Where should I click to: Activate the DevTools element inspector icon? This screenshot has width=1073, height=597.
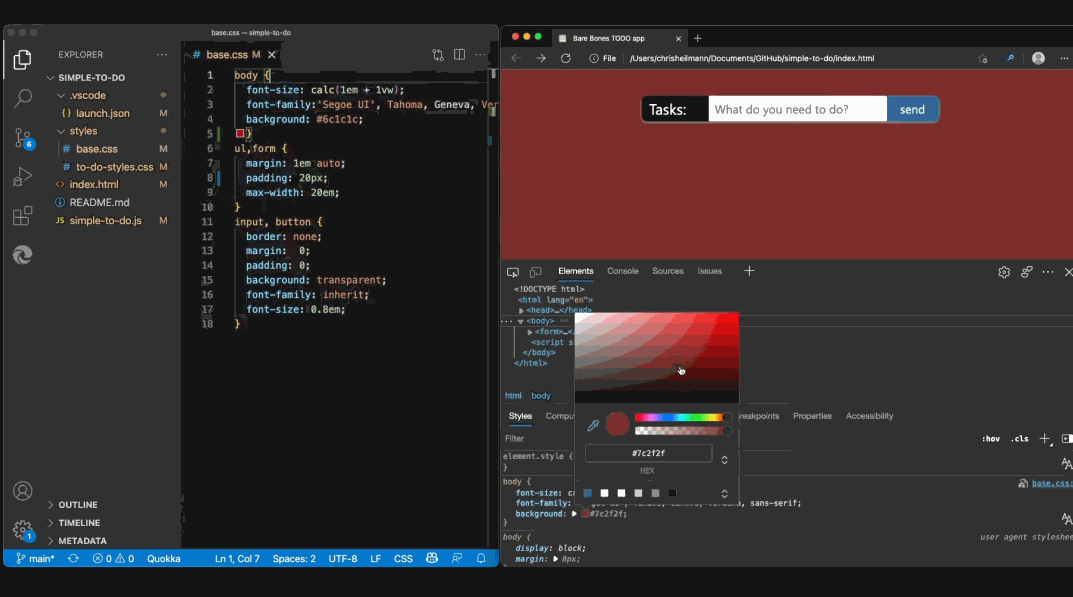[x=513, y=271]
